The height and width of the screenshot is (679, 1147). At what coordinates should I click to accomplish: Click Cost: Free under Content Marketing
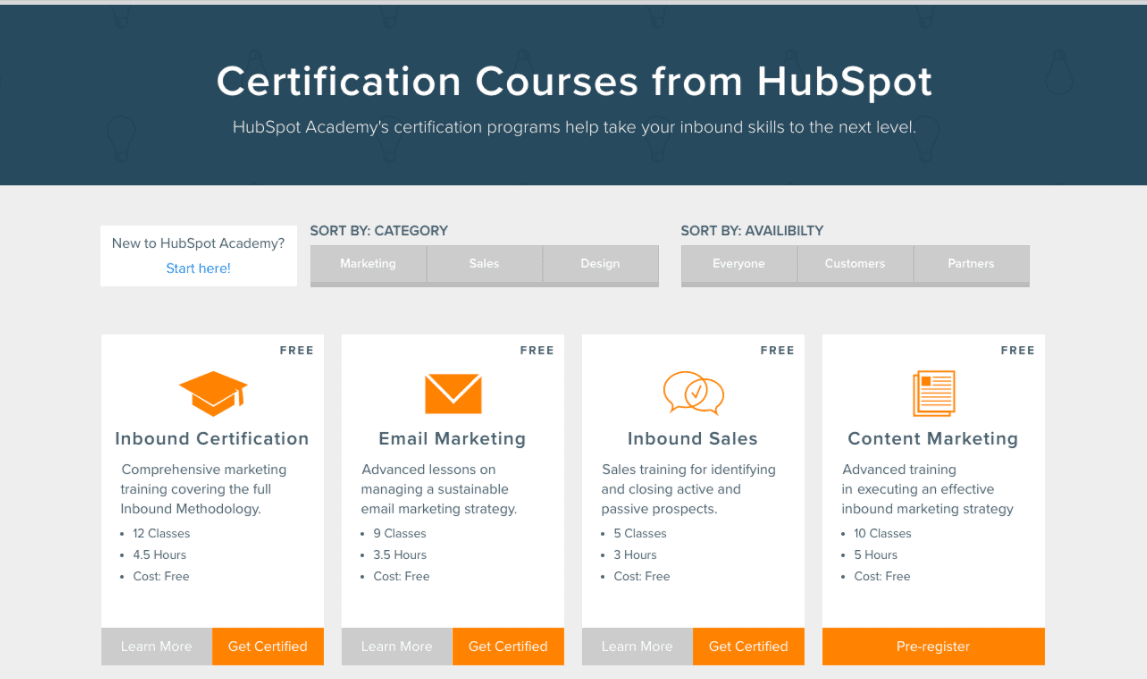[882, 577]
